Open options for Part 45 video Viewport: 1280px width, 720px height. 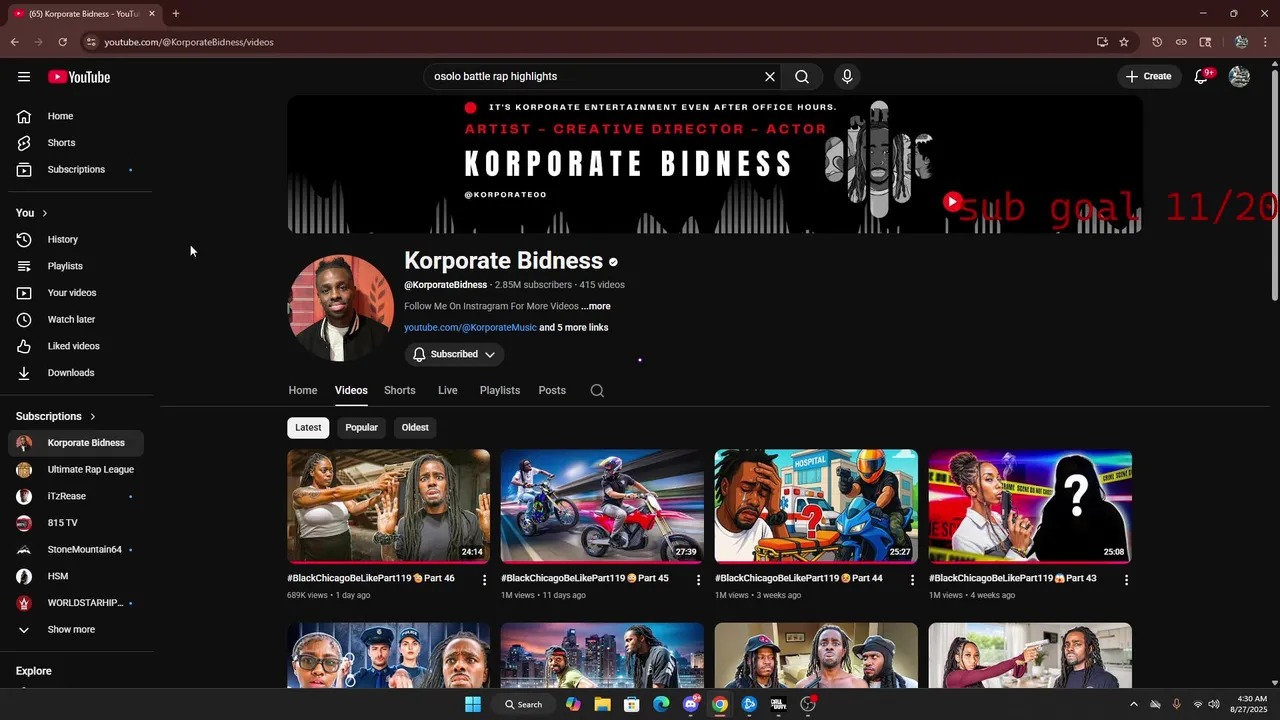tap(699, 580)
